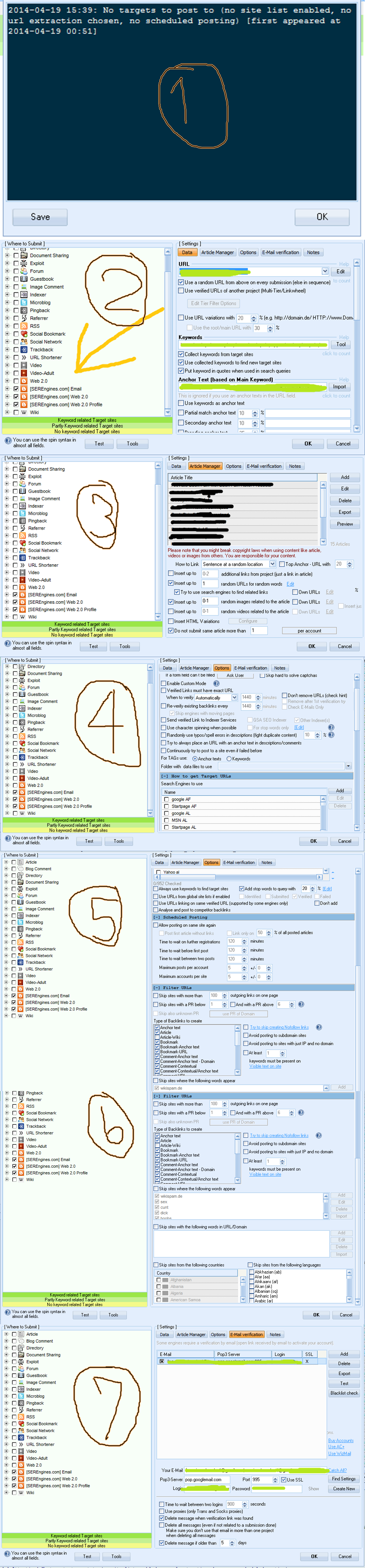Image resolution: width=365 pixels, height=1568 pixels.
Task: Click the Wiki icon in Article Manager panel tree
Action: tap(22, 617)
